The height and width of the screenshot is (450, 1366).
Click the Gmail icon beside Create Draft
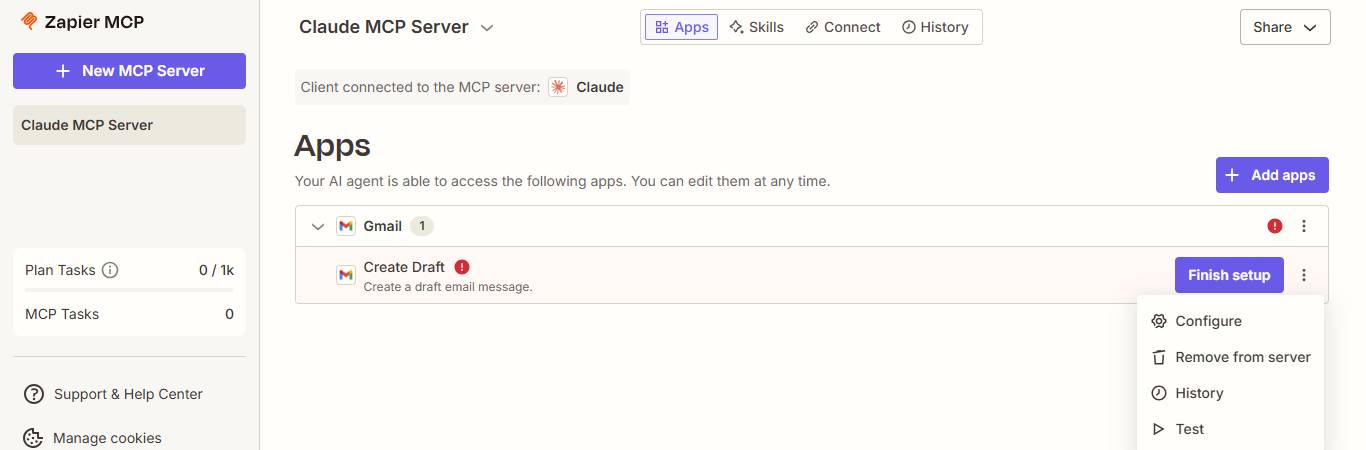click(346, 274)
